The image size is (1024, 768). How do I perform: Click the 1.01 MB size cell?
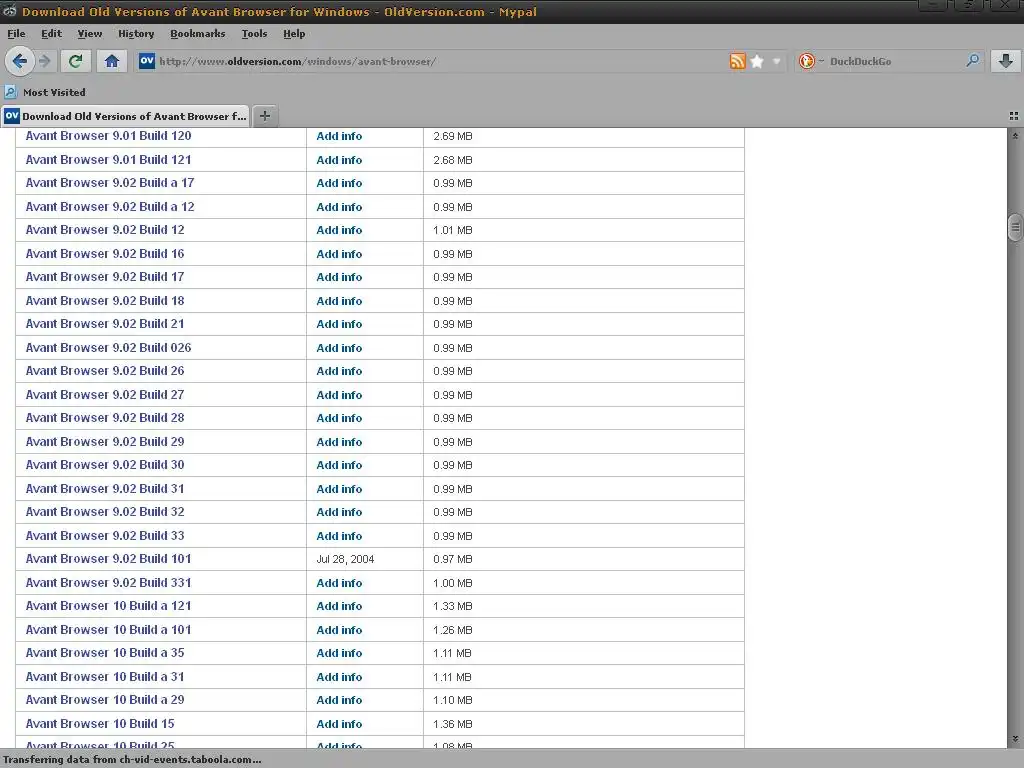pos(453,231)
